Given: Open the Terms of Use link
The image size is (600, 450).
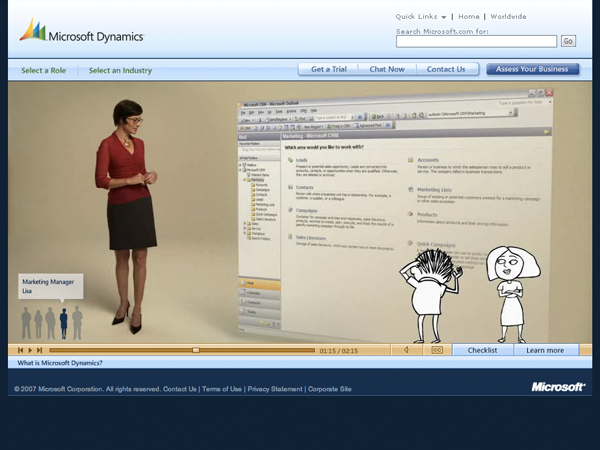Looking at the screenshot, I should tap(222, 389).
